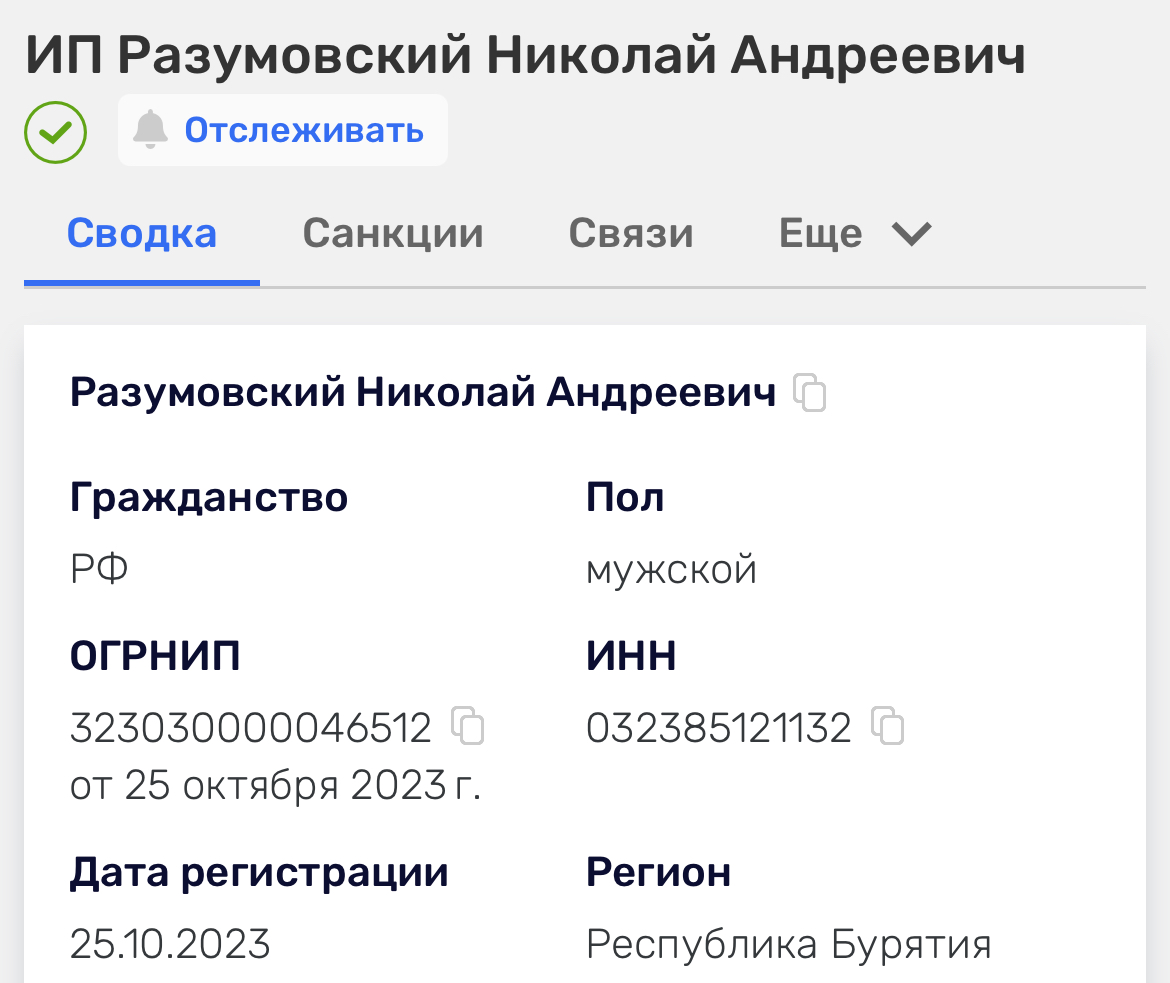This screenshot has height=983, width=1170.
Task: Copy the ОГРНИП number 323030000046512
Action: click(x=469, y=727)
